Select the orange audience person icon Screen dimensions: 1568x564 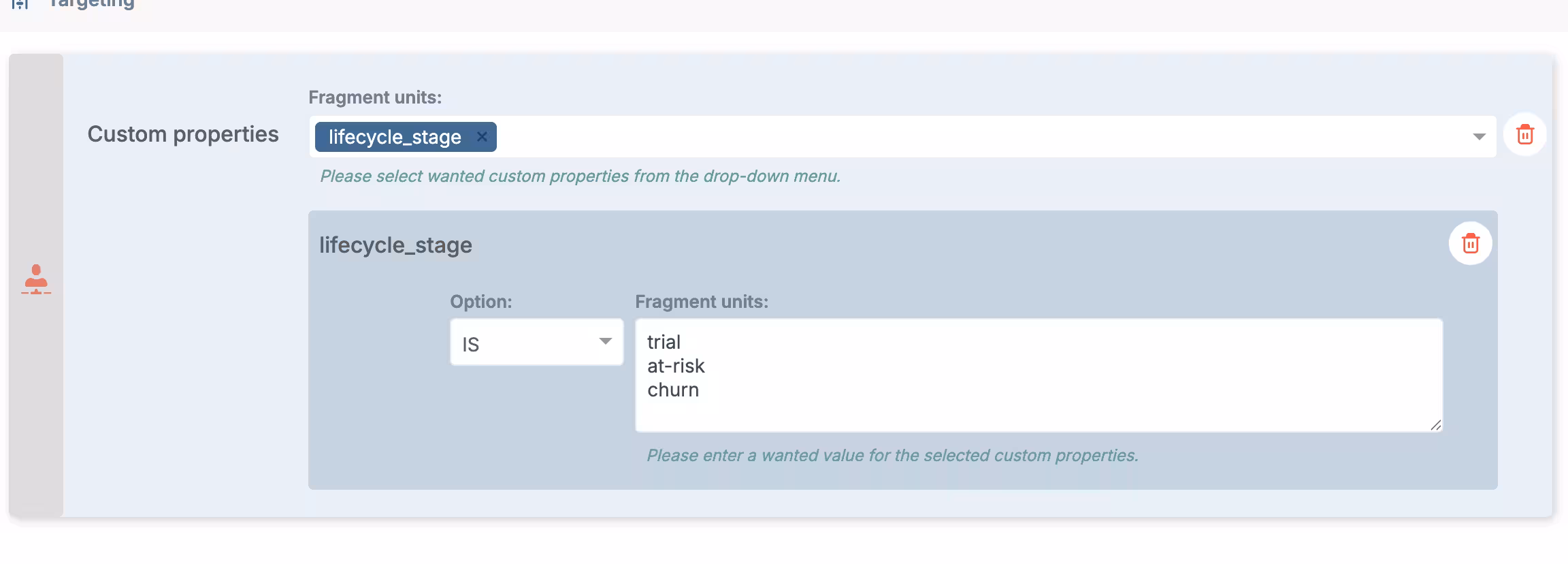point(36,278)
